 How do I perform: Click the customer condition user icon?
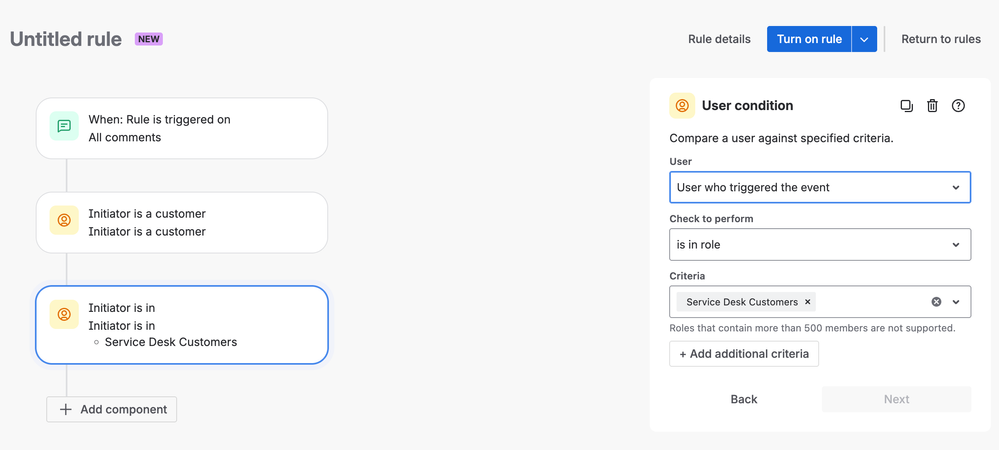64,221
